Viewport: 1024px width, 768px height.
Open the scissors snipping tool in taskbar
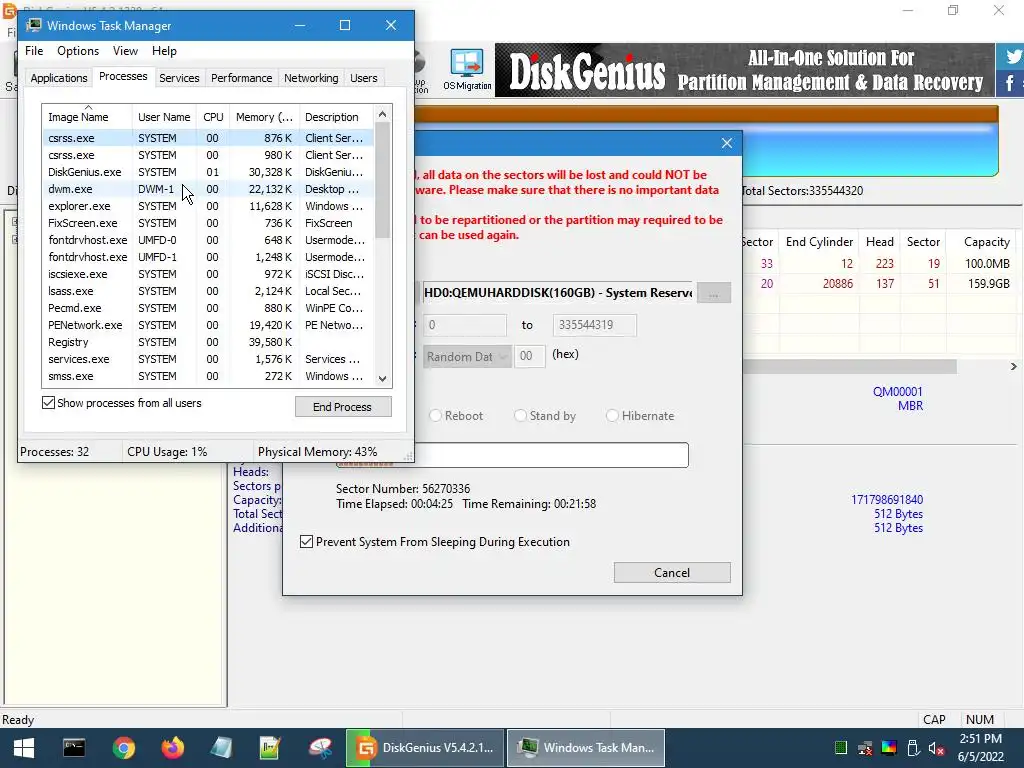[x=320, y=748]
